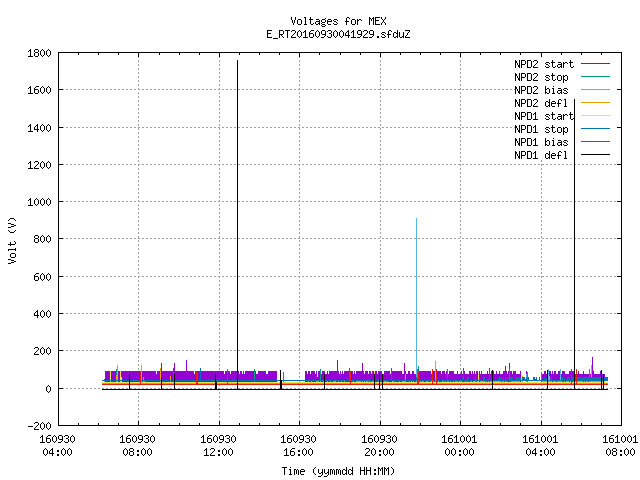Click the 'NPD1 bias' legend label
The width and height of the screenshot is (640, 480).
pyautogui.click(x=541, y=142)
